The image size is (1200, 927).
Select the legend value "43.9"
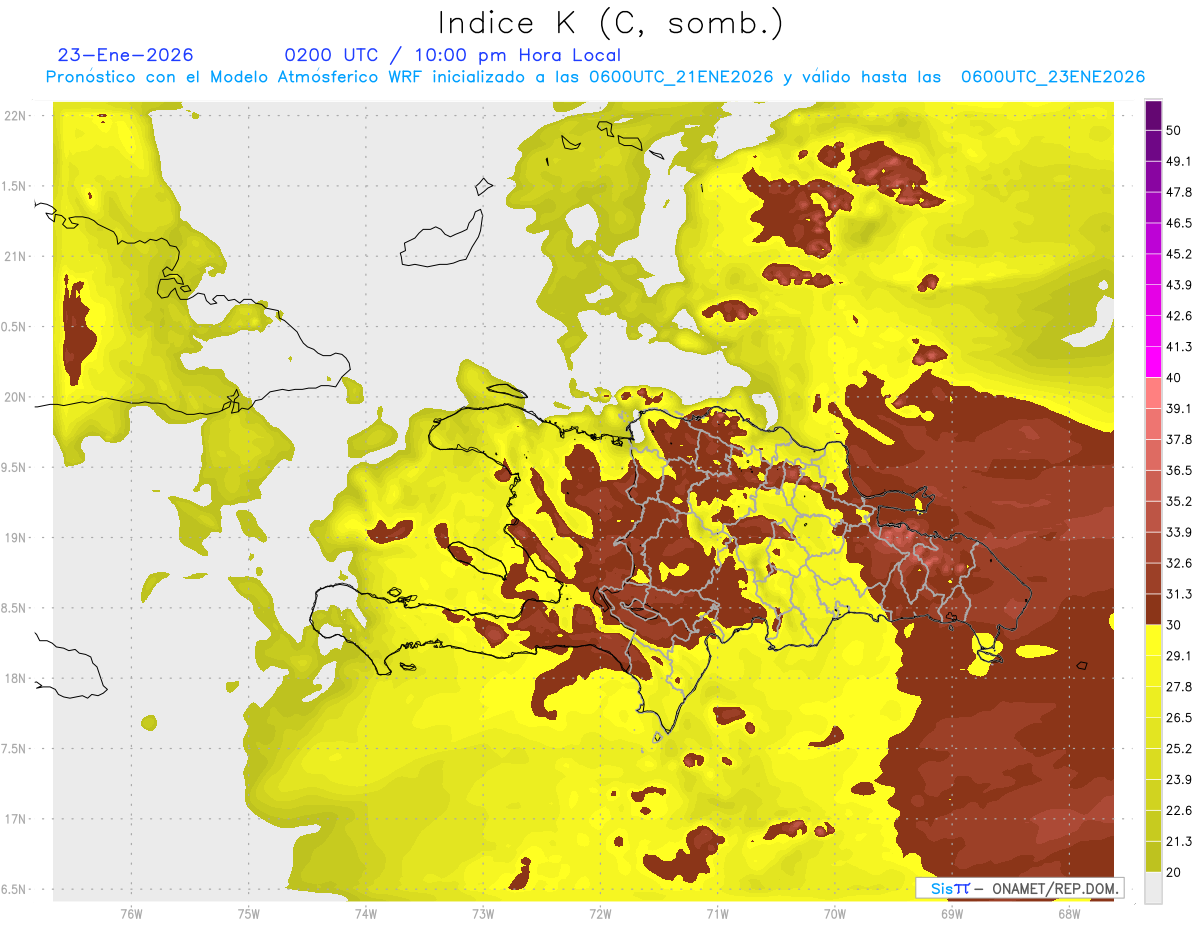click(1179, 286)
